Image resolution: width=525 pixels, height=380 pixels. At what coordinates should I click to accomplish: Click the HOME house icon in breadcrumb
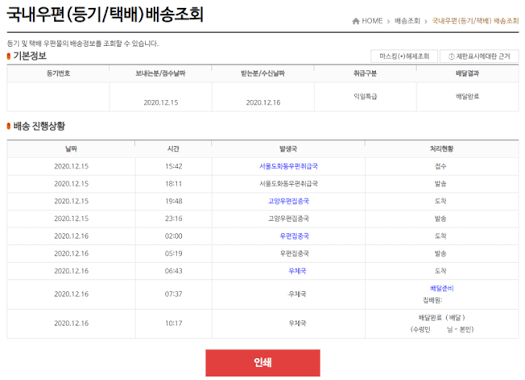click(356, 21)
